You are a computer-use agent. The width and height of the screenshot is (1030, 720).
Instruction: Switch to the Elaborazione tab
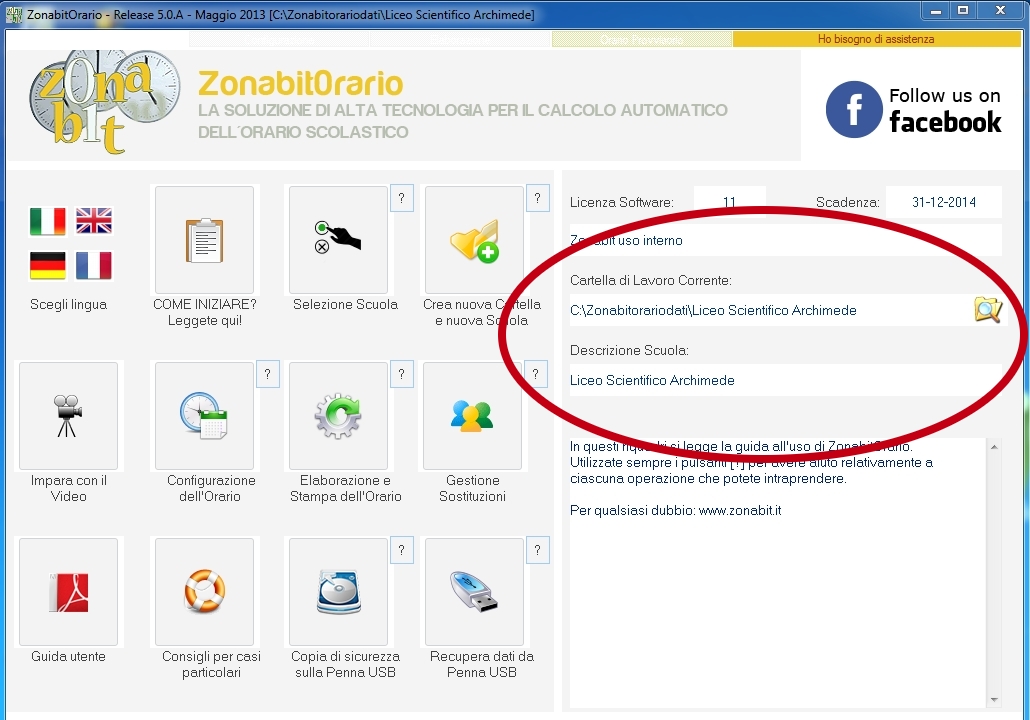(460, 39)
